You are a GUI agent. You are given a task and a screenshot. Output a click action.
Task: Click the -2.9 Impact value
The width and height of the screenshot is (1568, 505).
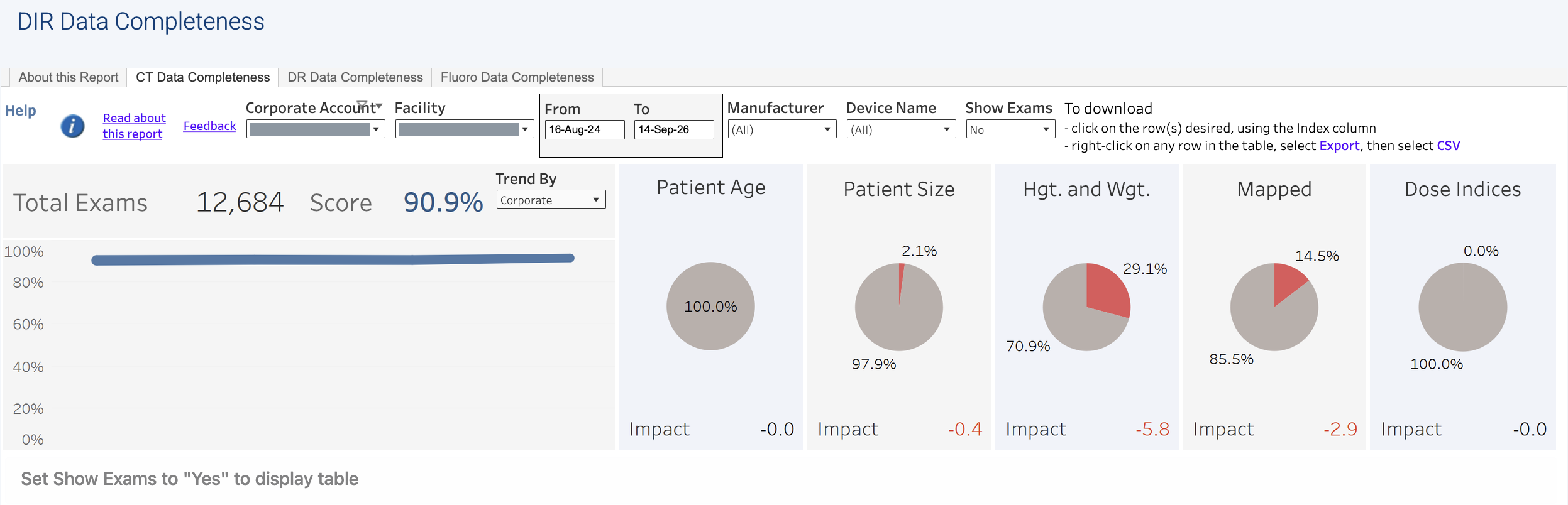pos(1340,429)
